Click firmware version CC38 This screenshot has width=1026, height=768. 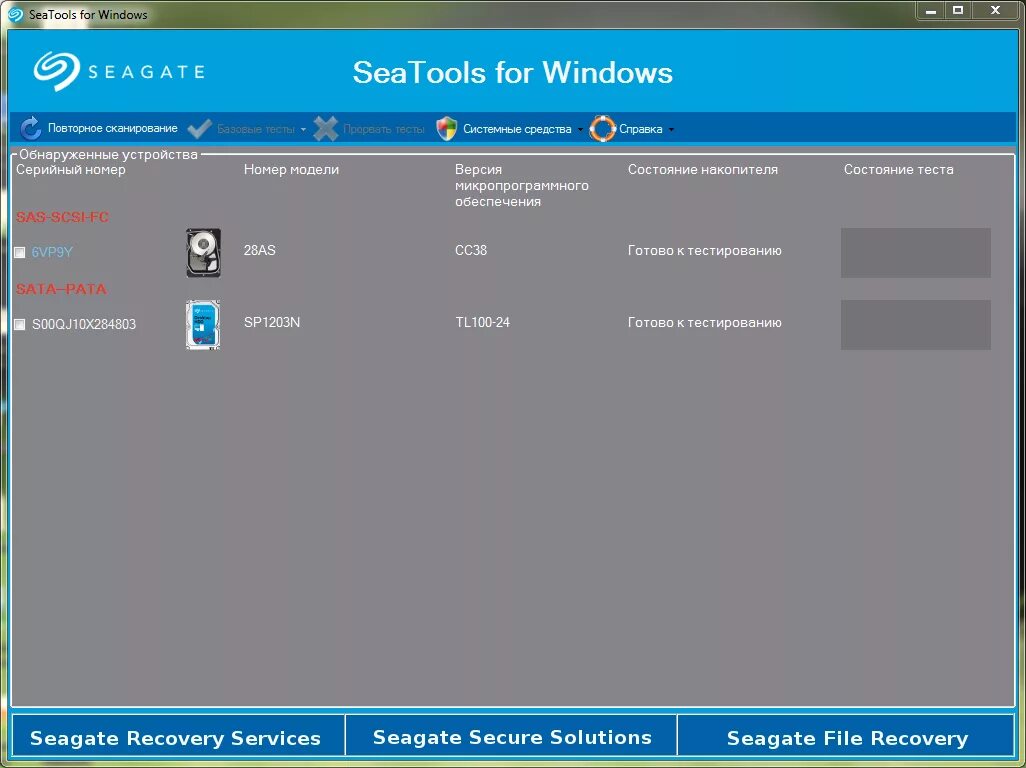pyautogui.click(x=470, y=251)
